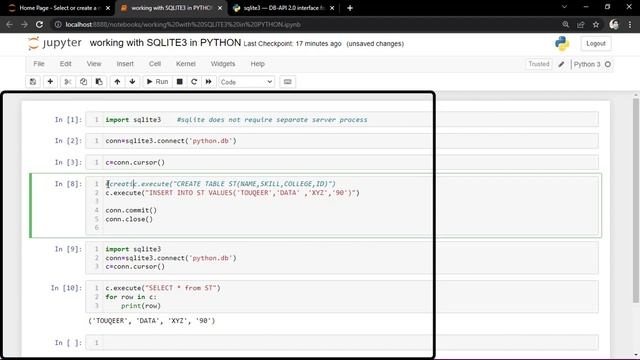Paste cells below icon
The height and width of the screenshot is (360, 640).
(99, 82)
